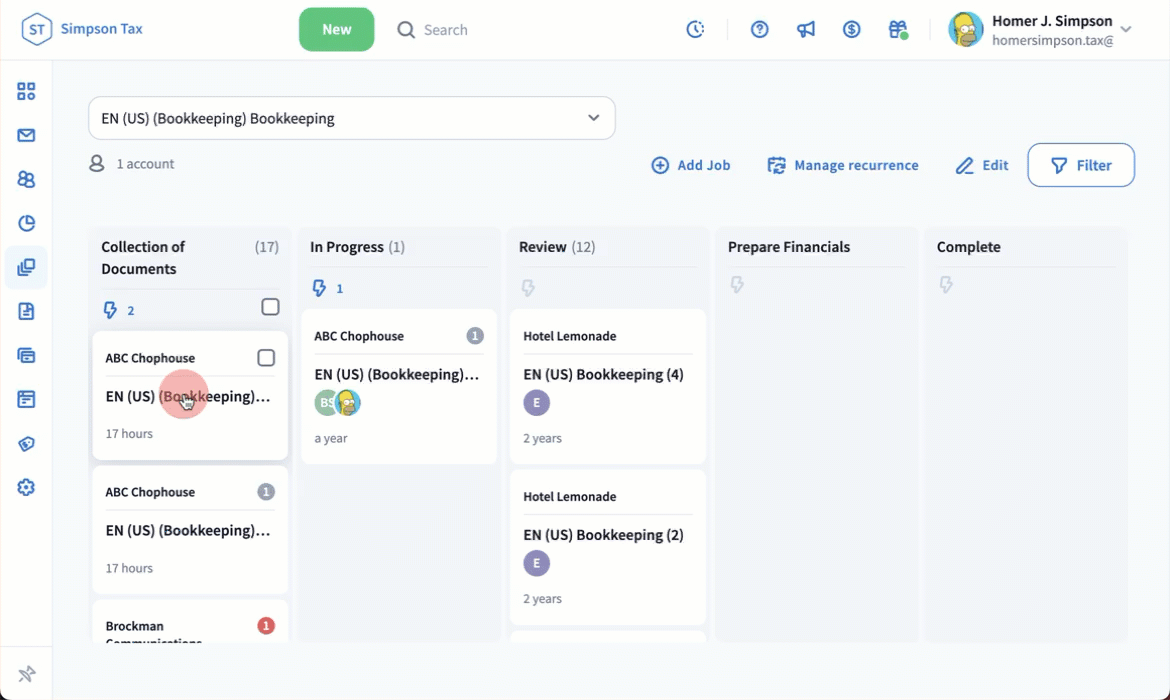Open the timer clock icon in header

695,30
